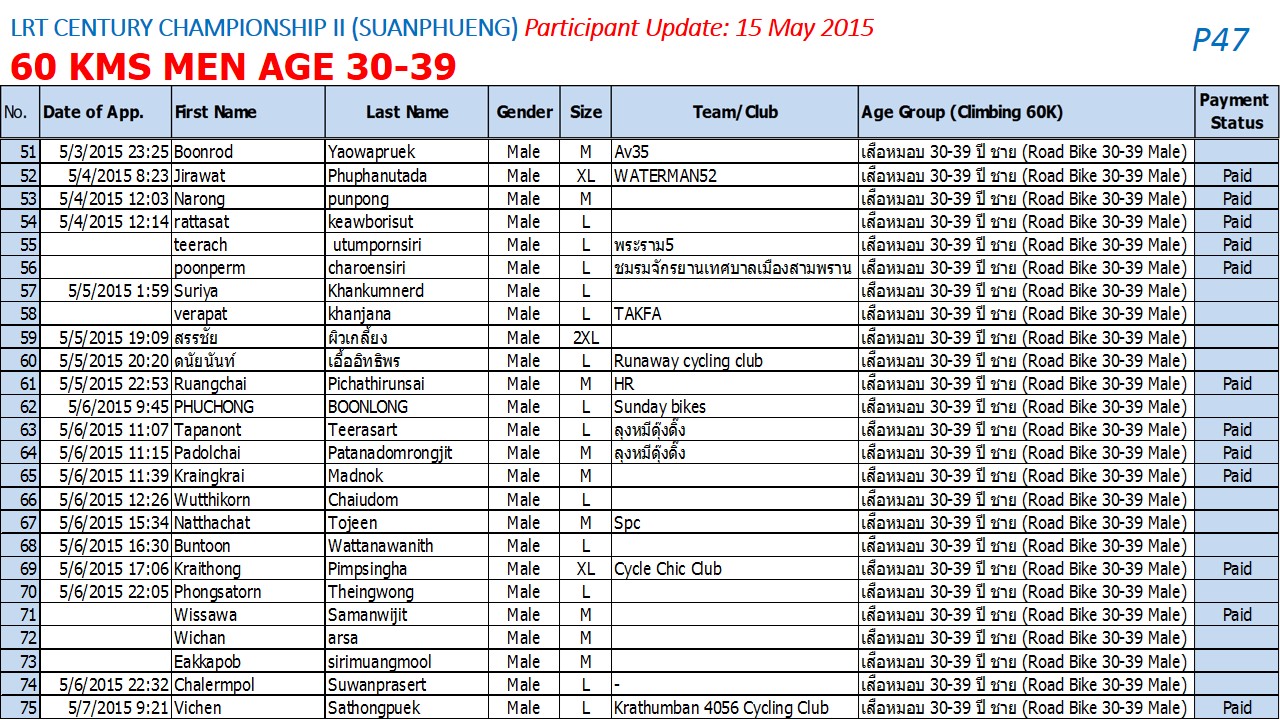Select the Team/Club column header

coord(735,112)
